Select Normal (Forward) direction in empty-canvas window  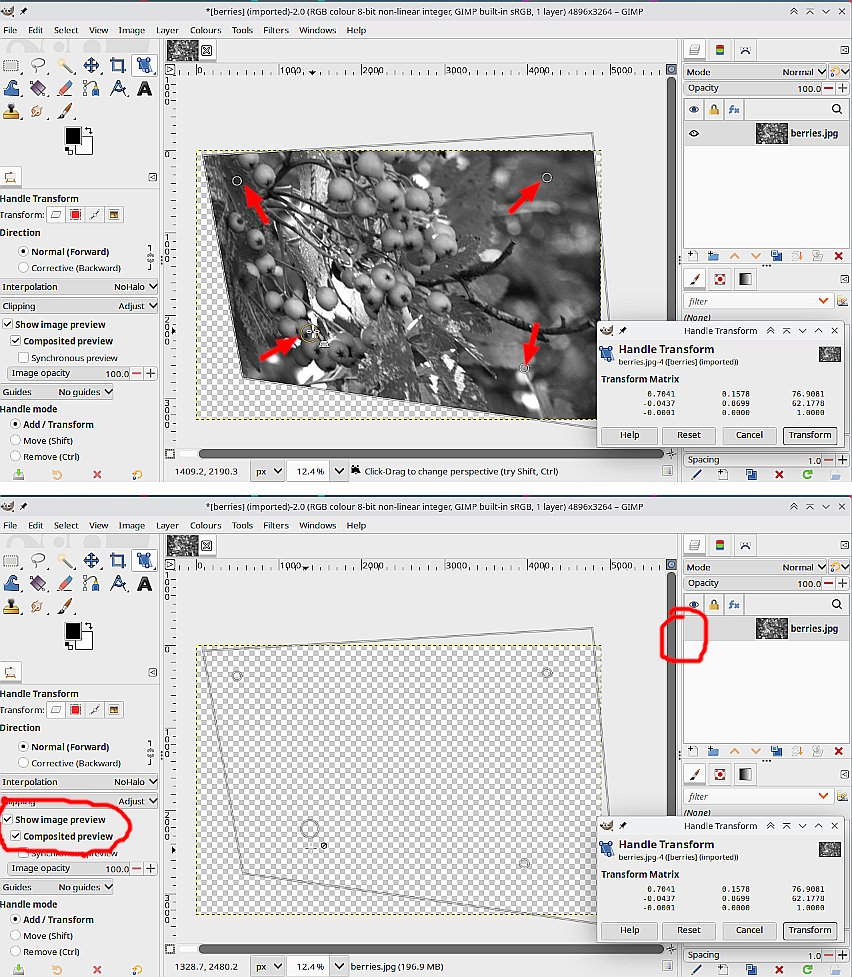(x=64, y=746)
